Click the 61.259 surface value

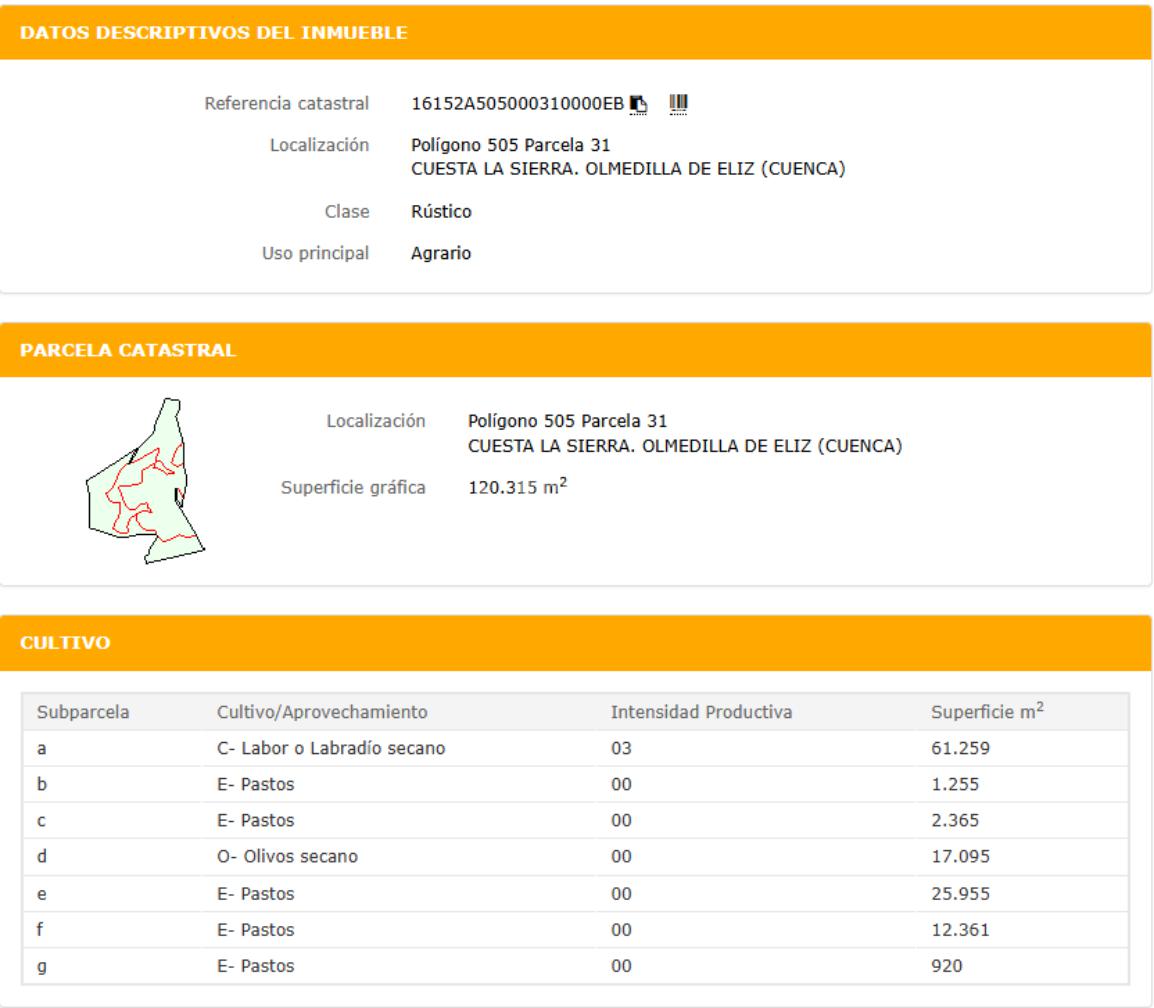click(955, 748)
